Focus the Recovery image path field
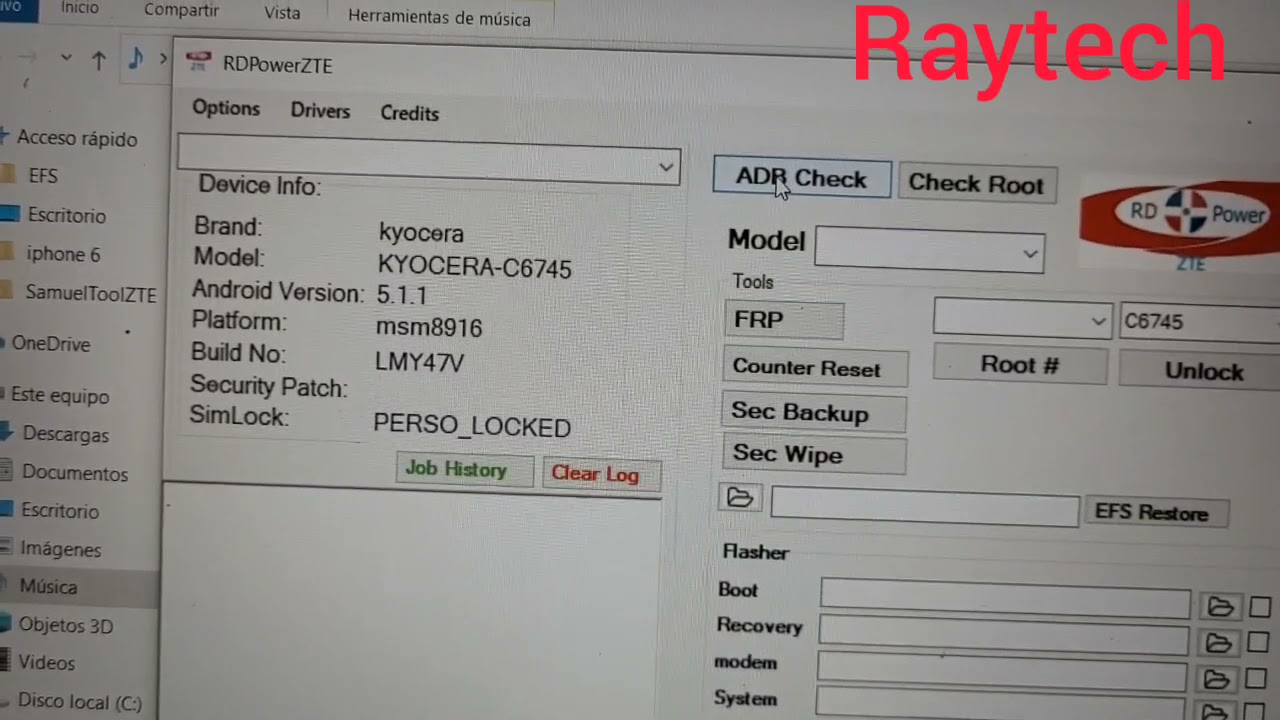 click(1004, 634)
